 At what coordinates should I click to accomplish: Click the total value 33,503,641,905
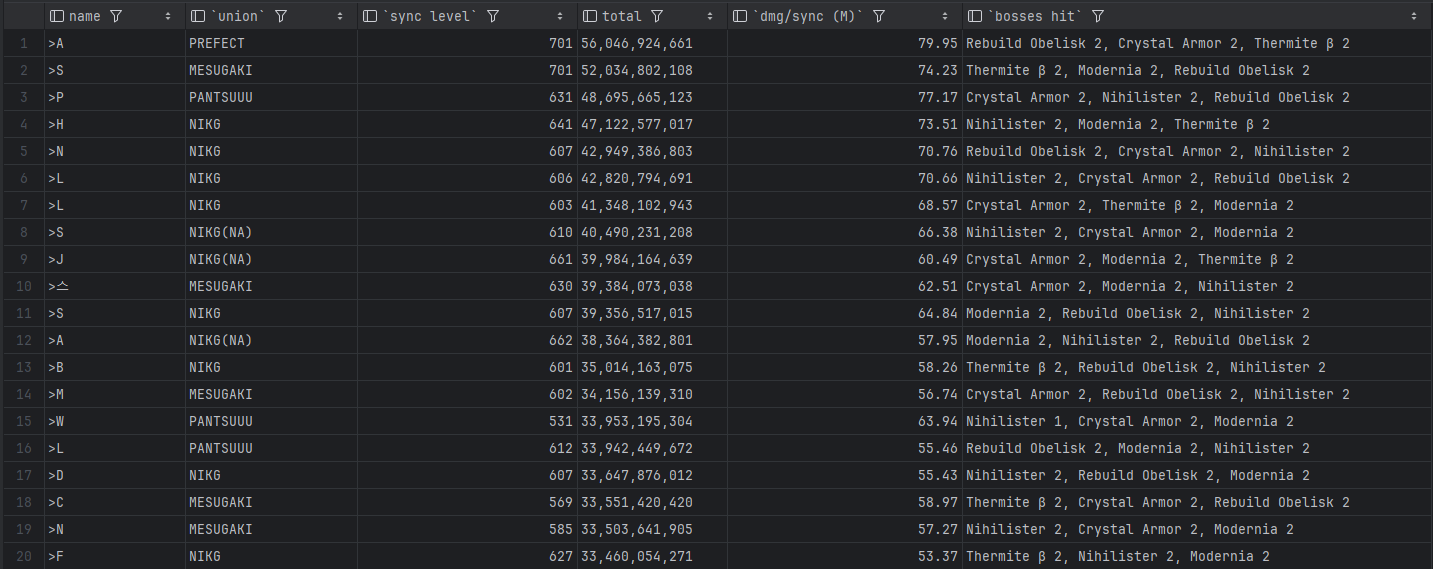pyautogui.click(x=636, y=530)
